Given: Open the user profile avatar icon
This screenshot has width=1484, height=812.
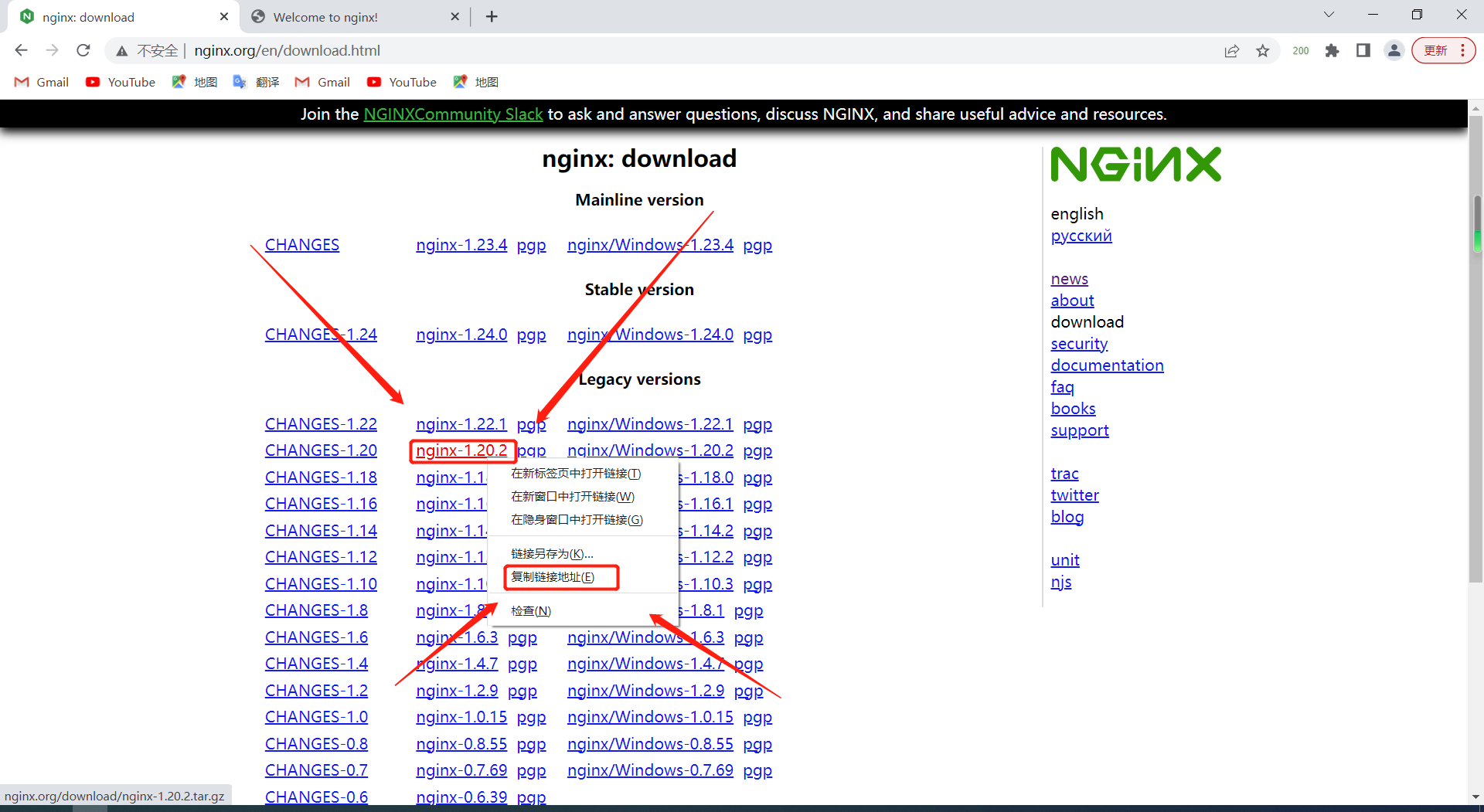Looking at the screenshot, I should tap(1394, 51).
